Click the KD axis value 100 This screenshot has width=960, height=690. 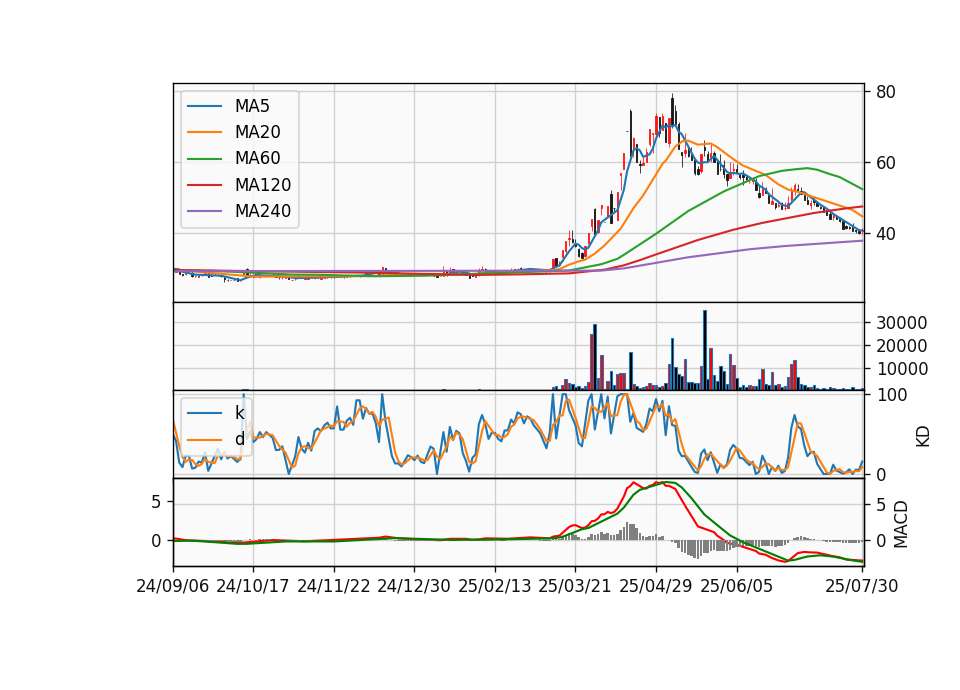(x=892, y=396)
